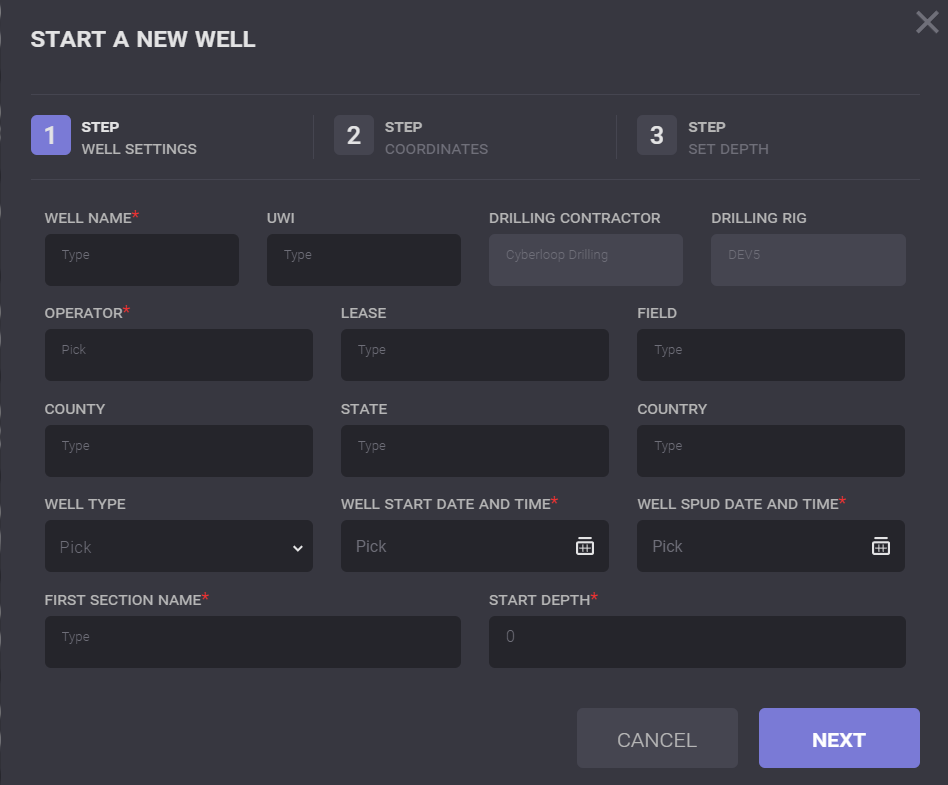Screen dimensions: 948x785
Task: Click the County input field
Action: click(x=179, y=451)
